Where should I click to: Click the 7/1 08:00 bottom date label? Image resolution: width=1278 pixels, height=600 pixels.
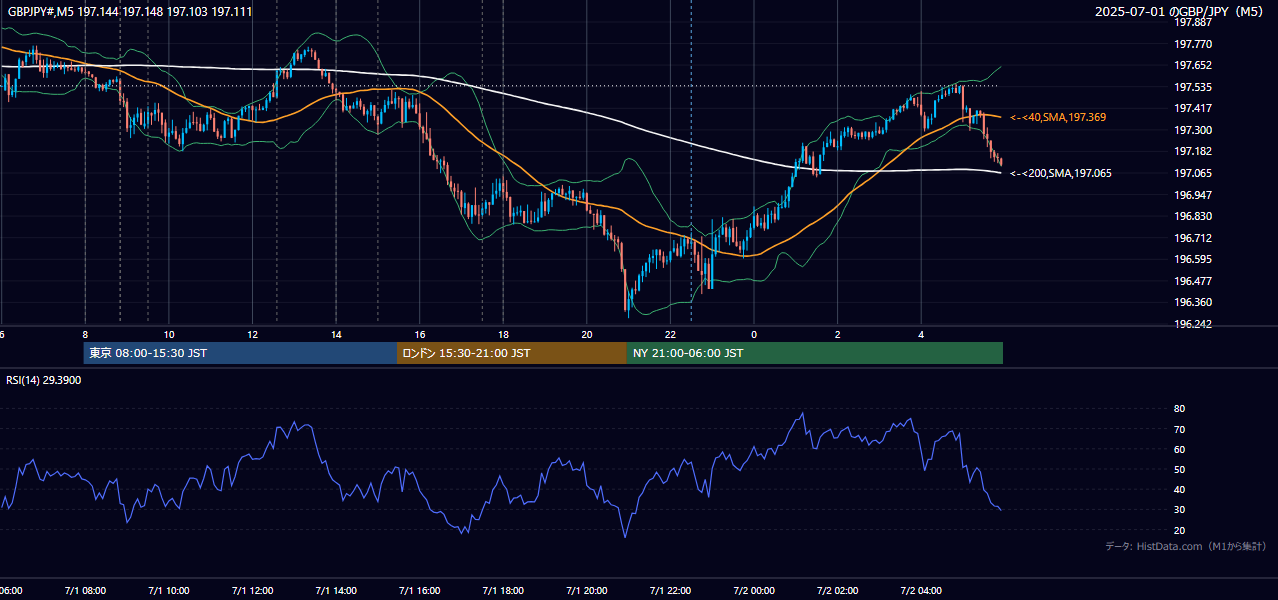point(85,591)
